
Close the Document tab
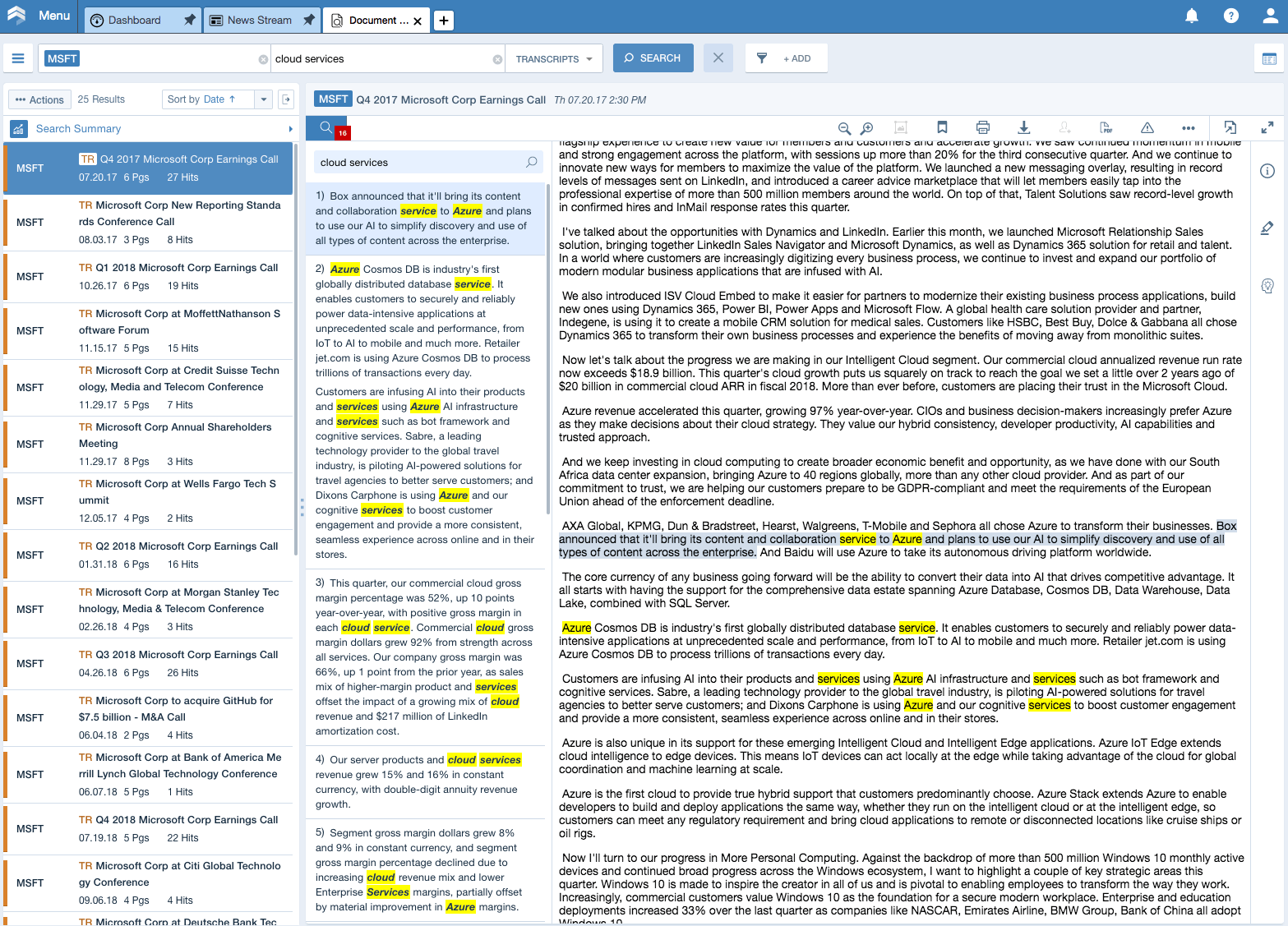[x=418, y=21]
